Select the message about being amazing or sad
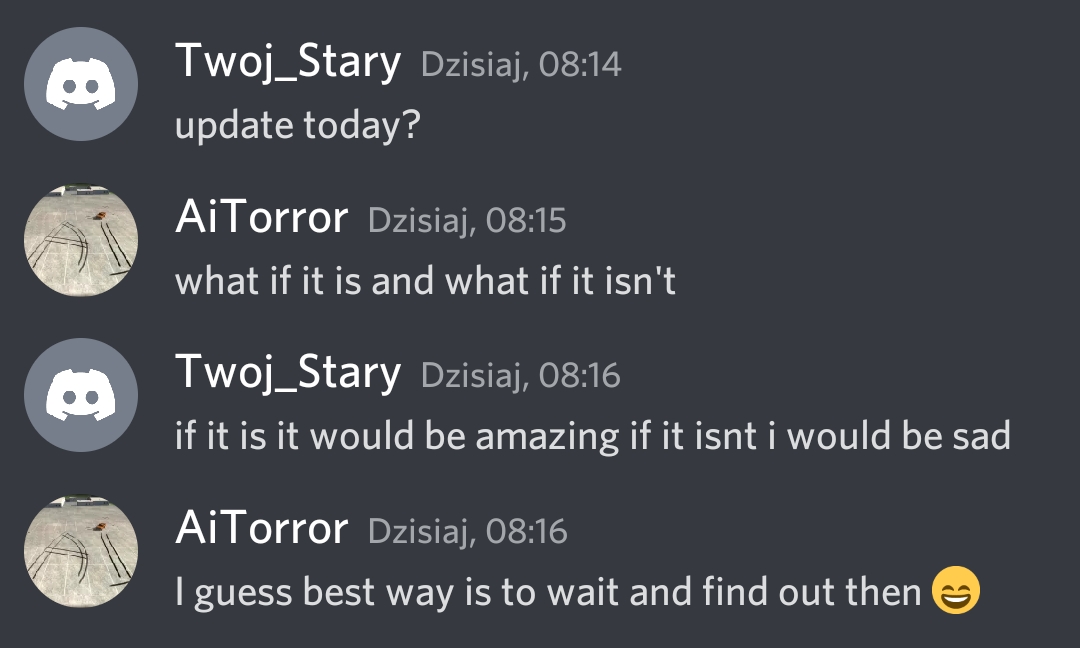 point(593,437)
